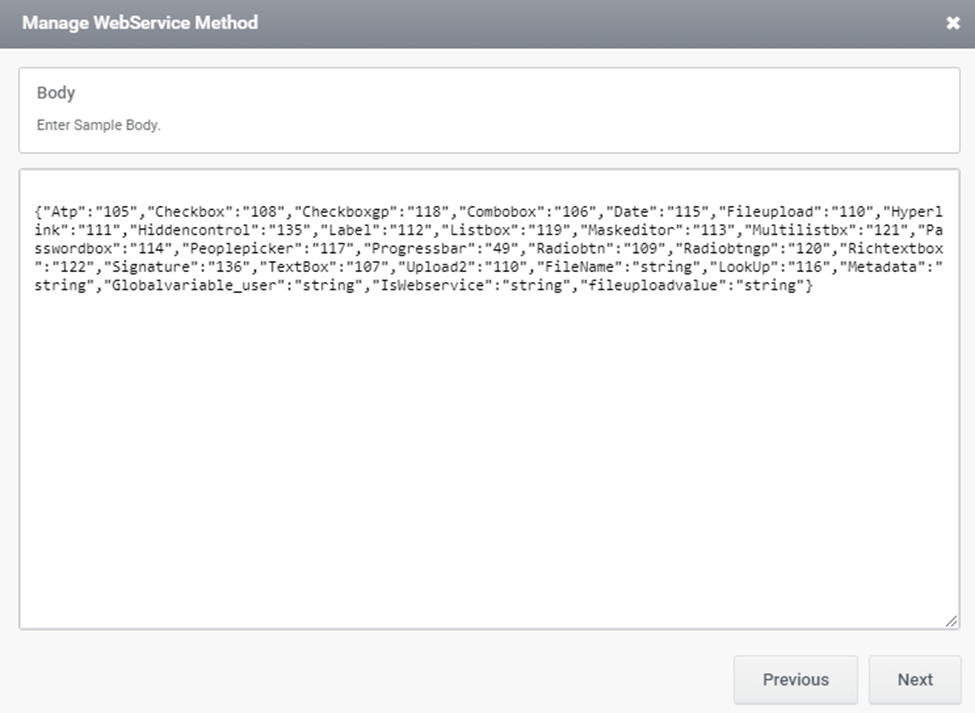Place cursor on "Progressbar" key in body
975x713 pixels.
pos(418,249)
